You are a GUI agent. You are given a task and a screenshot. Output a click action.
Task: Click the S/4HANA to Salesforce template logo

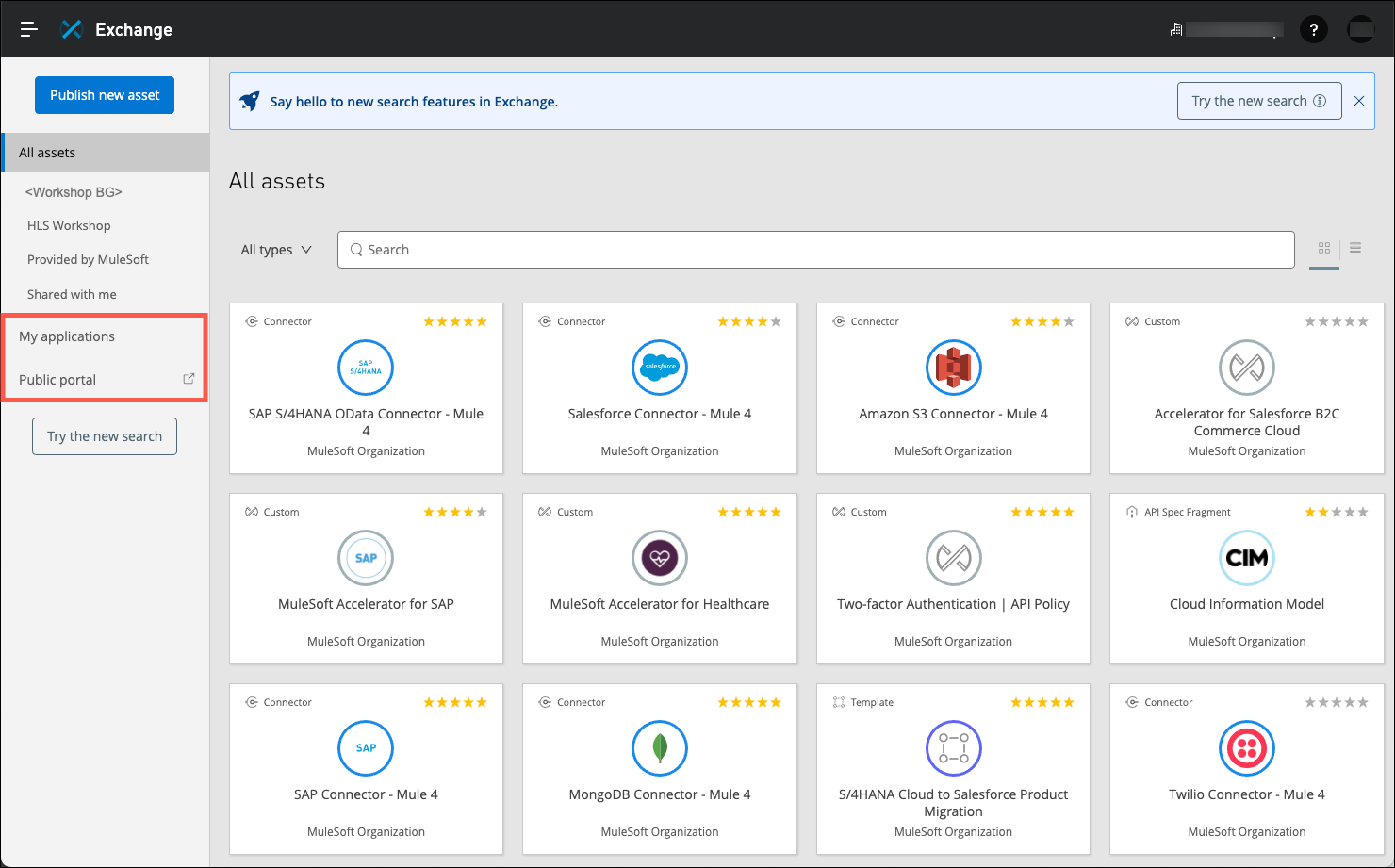coord(953,748)
